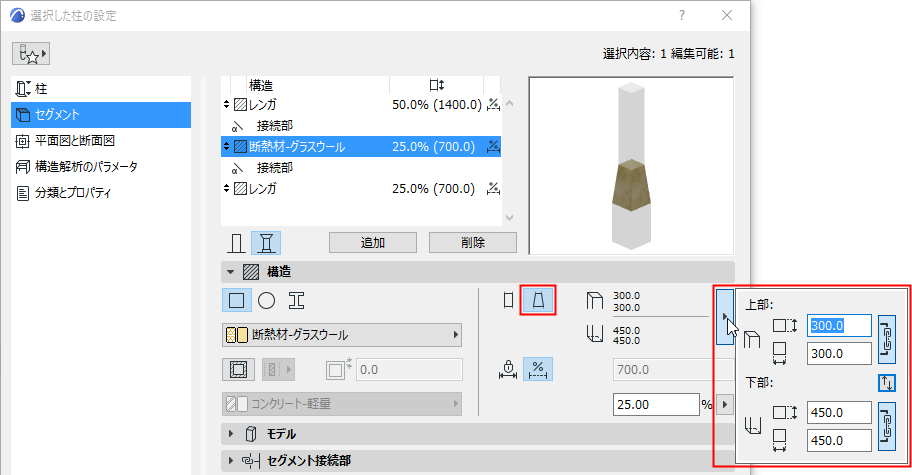Screen dimensions: 912x475
Task: Expand the モデル panel
Action: click(x=231, y=434)
